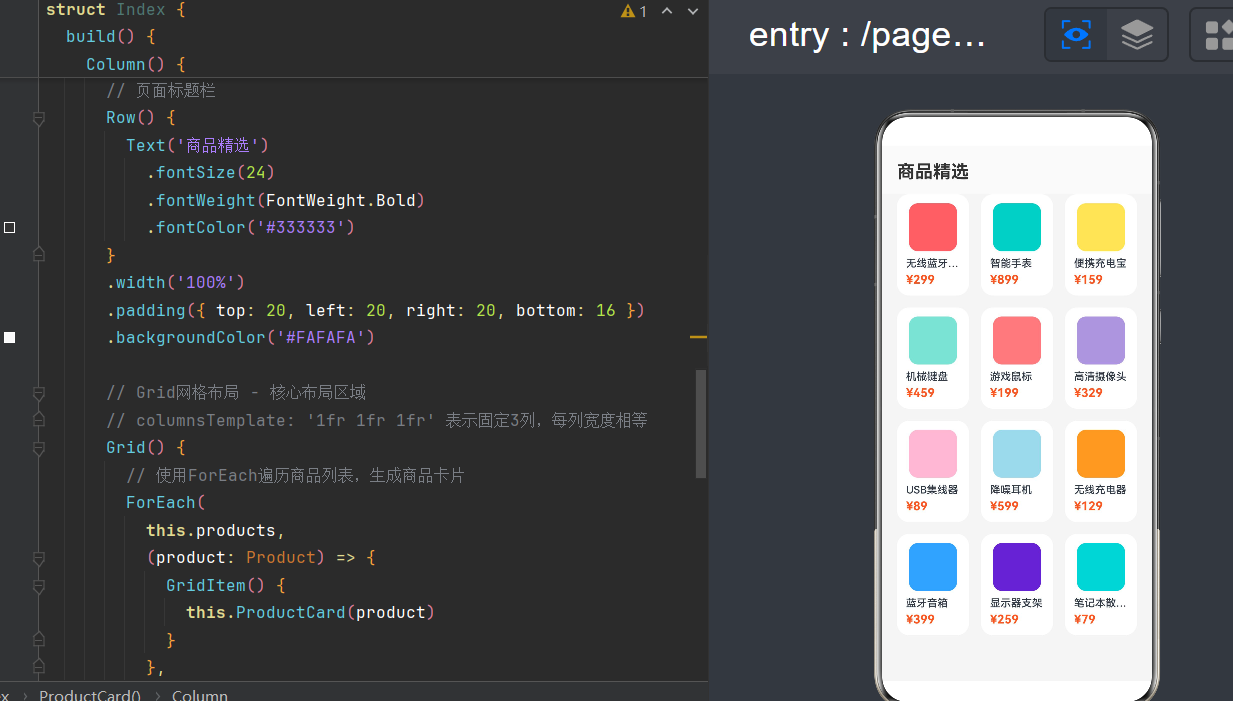This screenshot has height=701, width=1233.
Task: Open the #FAFAFA gutter color swatch
Action: [x=10, y=338]
